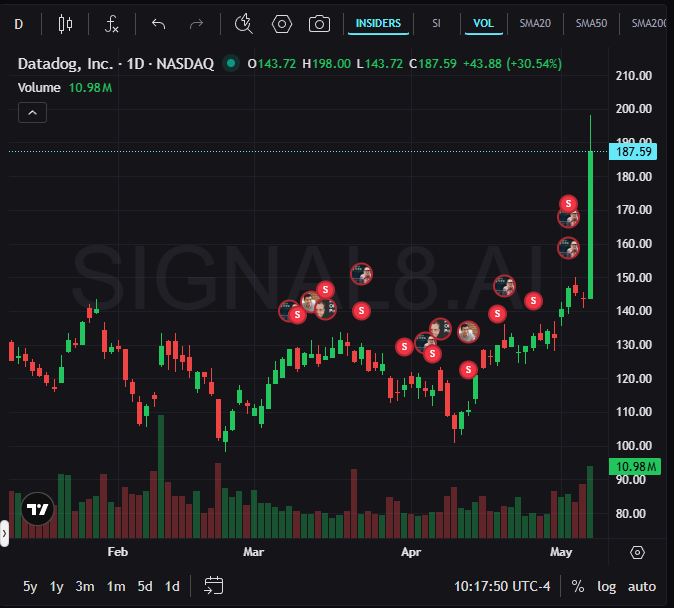Click the insider avatar near 170 below S marker
674x608 pixels.
pos(568,218)
